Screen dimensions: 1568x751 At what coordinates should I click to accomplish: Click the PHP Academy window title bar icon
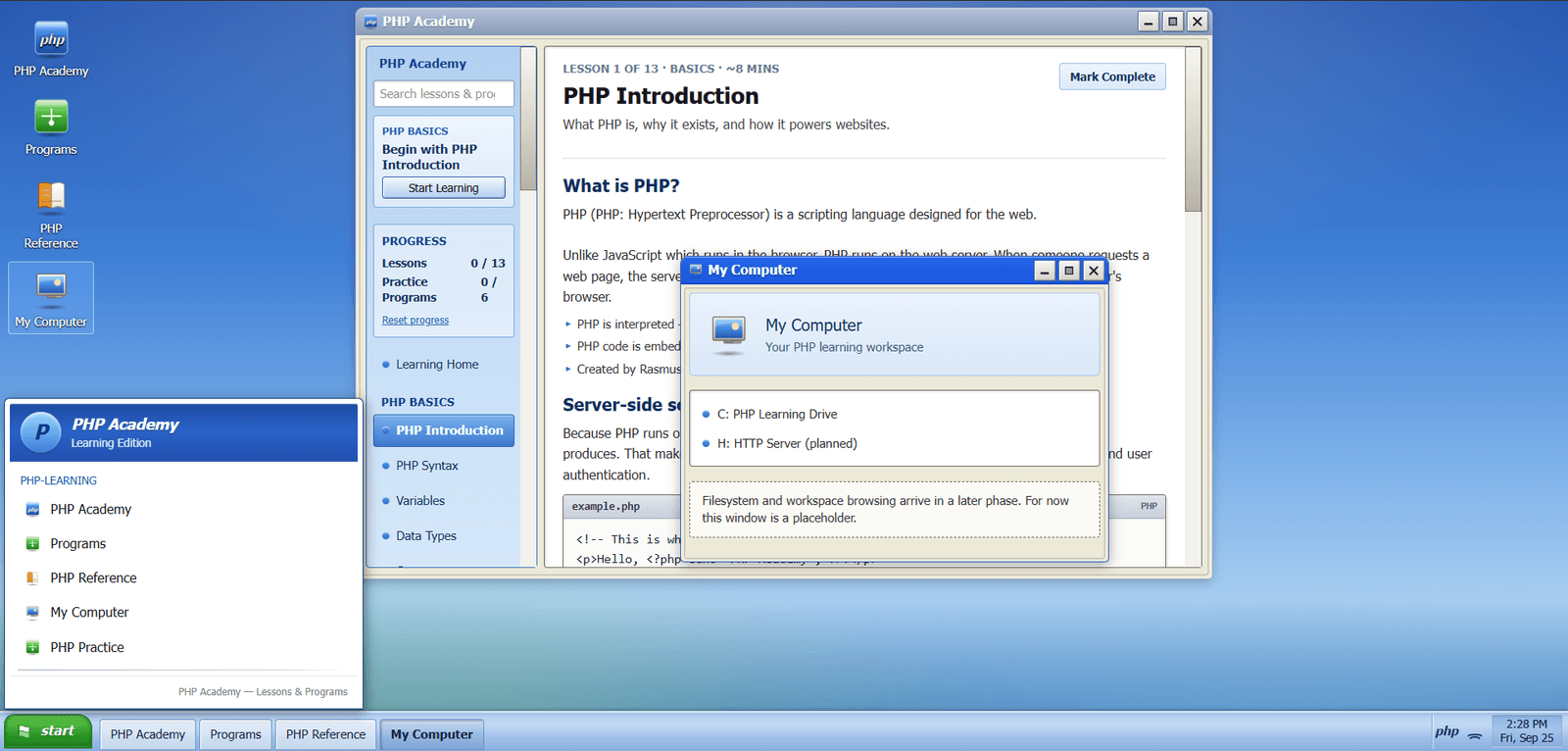click(370, 22)
